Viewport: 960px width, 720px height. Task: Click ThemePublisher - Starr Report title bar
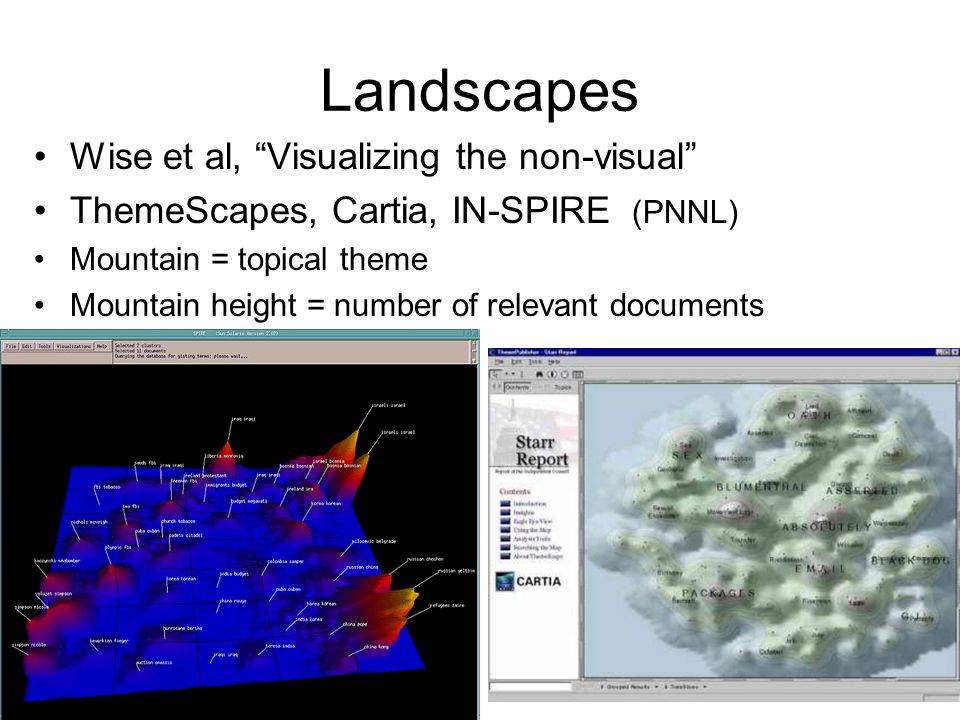[724, 352]
